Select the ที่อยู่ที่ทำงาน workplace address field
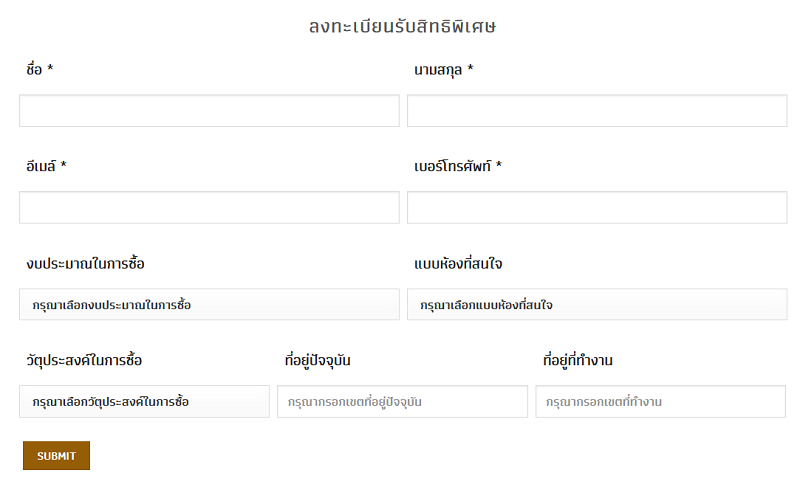Image resolution: width=800 pixels, height=487 pixels. pos(661,401)
